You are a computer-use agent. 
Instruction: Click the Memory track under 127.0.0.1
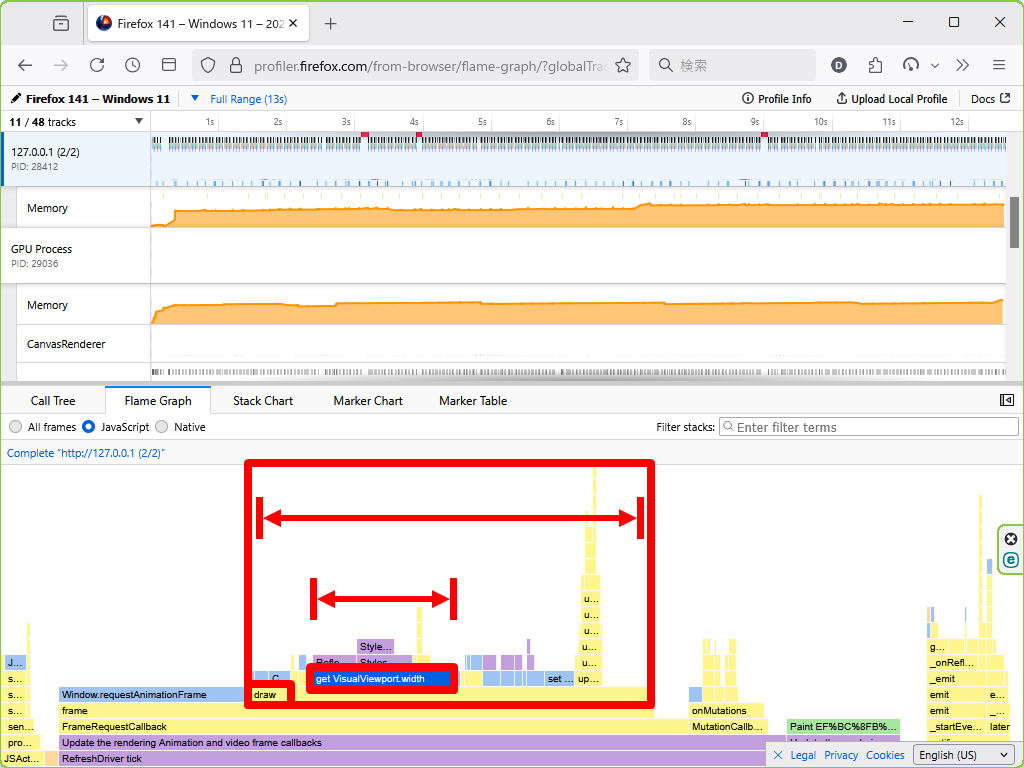pos(84,208)
